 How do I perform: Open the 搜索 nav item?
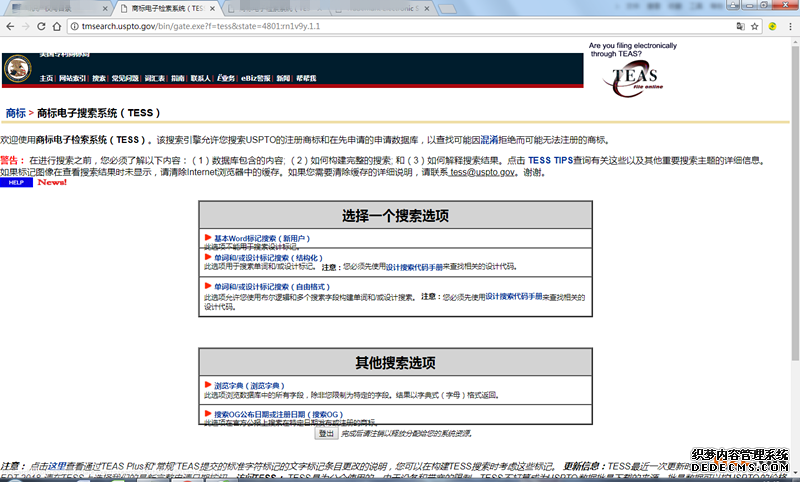(x=98, y=78)
